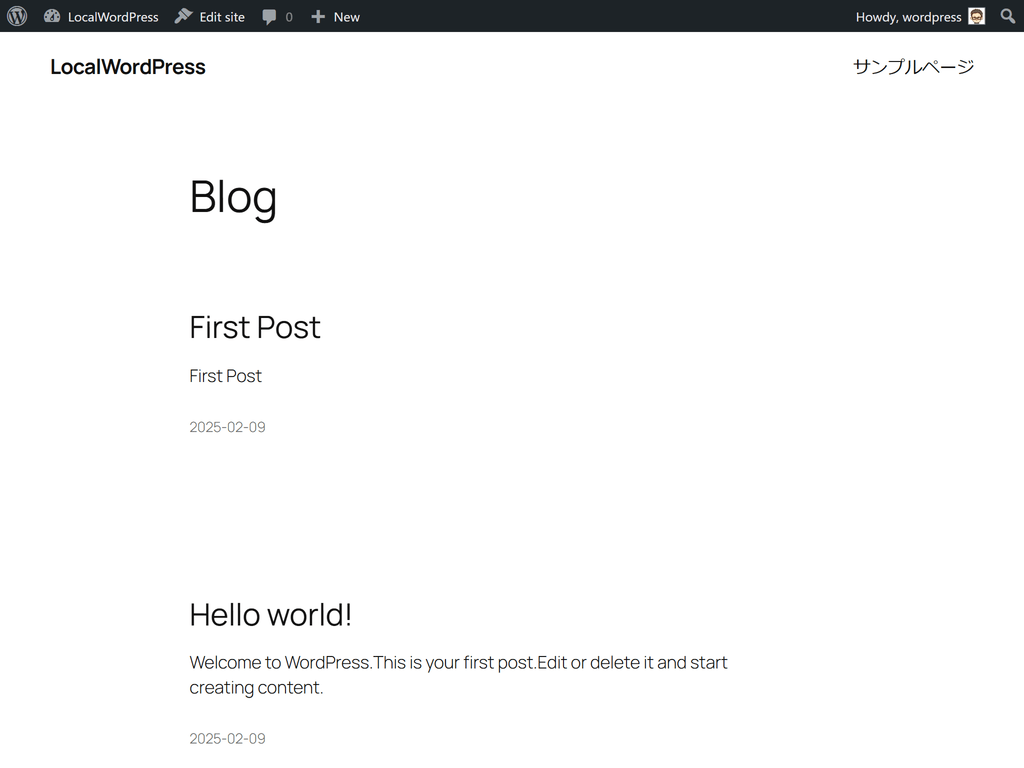Open the "First Post" post title
Image resolution: width=1024 pixels, height=768 pixels.
tap(255, 327)
